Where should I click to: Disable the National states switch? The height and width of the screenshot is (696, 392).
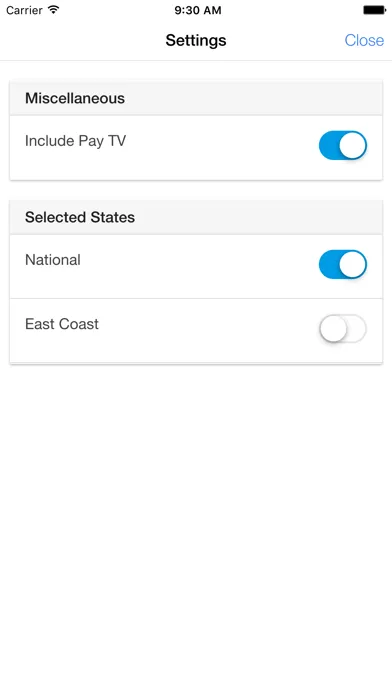tap(343, 264)
